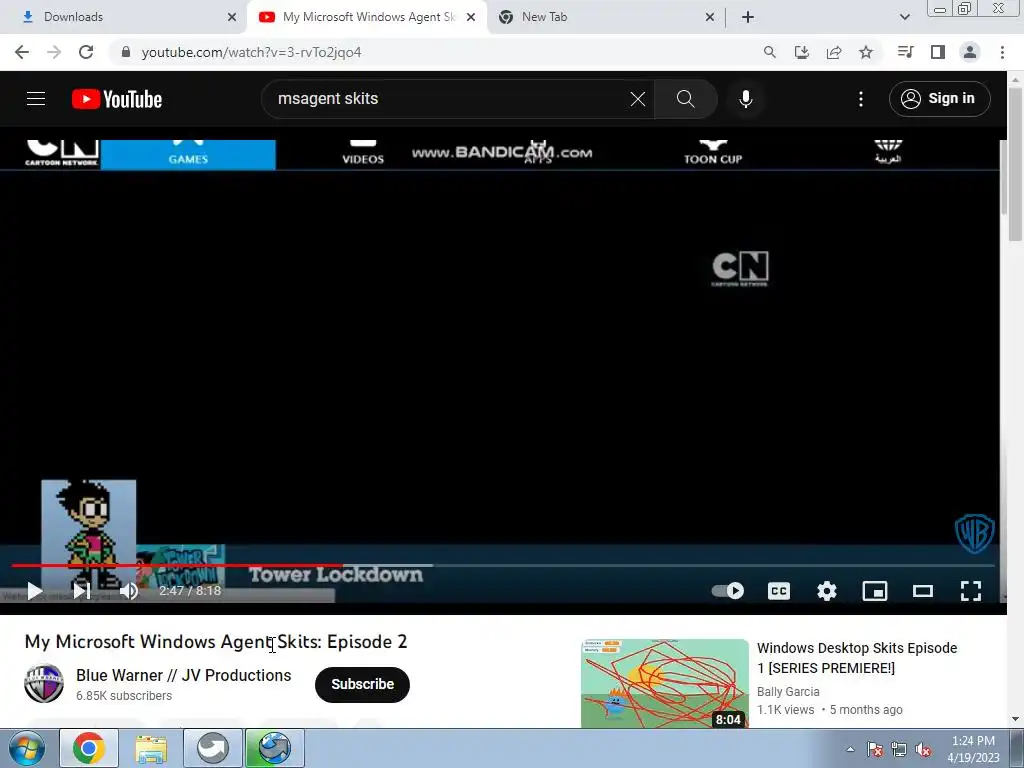Click the muted volume tray icon

(x=923, y=750)
